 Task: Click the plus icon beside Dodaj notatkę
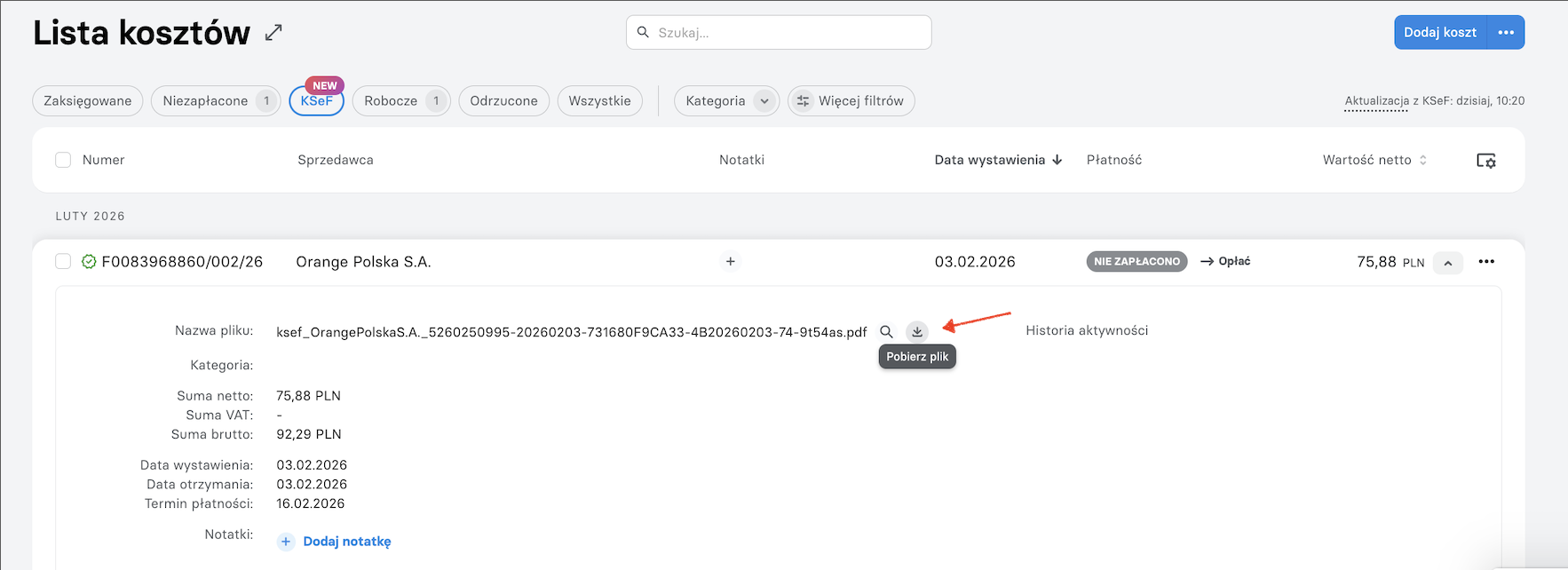pos(286,542)
